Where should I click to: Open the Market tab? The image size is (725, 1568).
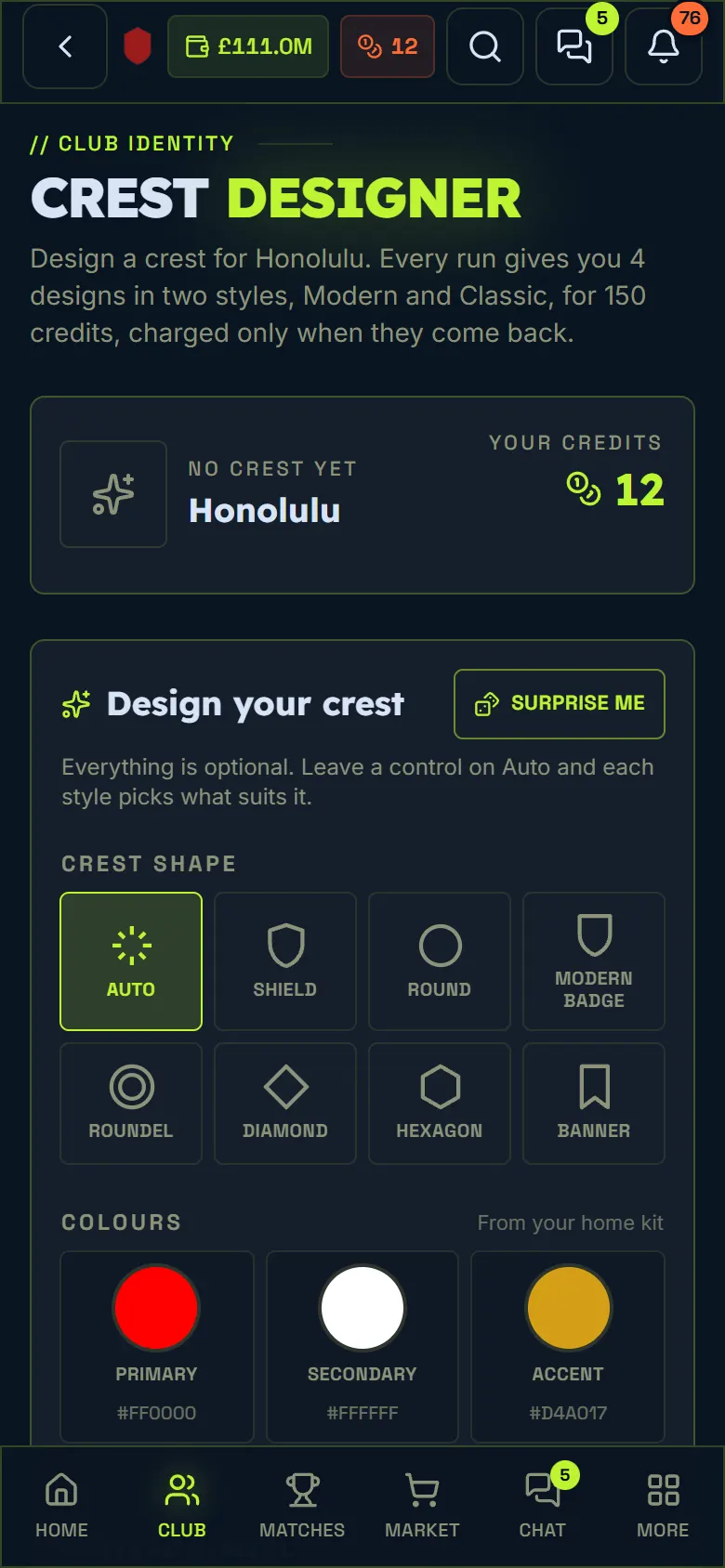point(422,1506)
